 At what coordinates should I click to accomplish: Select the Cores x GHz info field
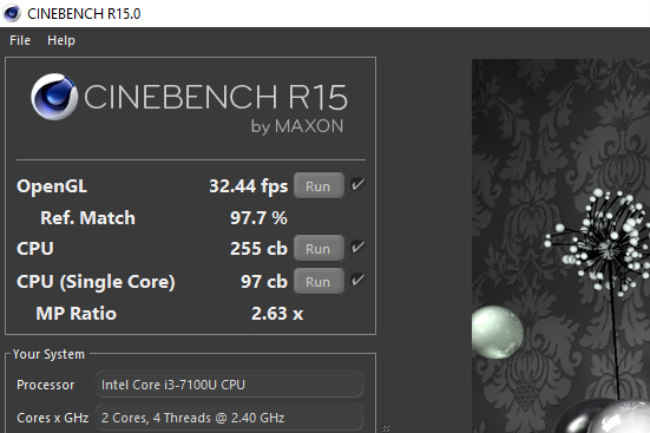pos(230,417)
